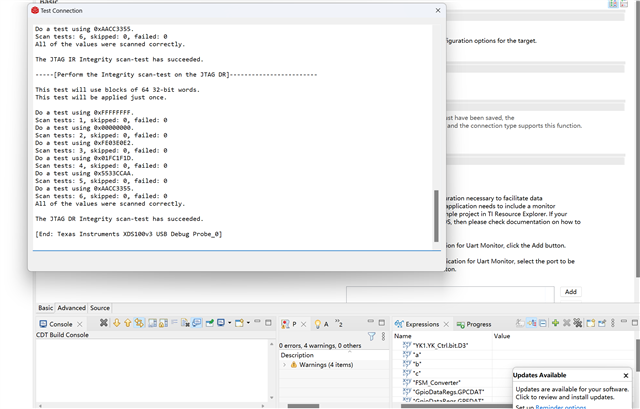This screenshot has width=640, height=409.
Task: Close the Expressions tab
Action: (x=446, y=324)
